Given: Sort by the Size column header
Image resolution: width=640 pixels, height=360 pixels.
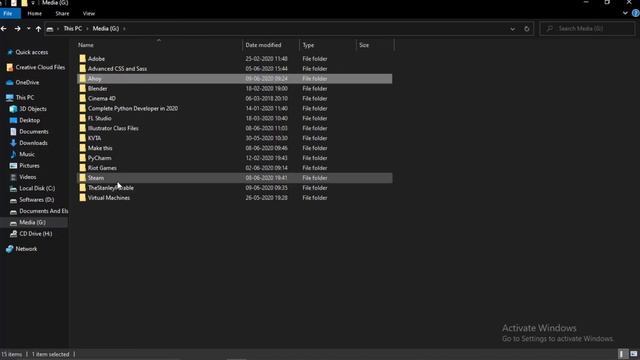Looking at the screenshot, I should tap(364, 45).
